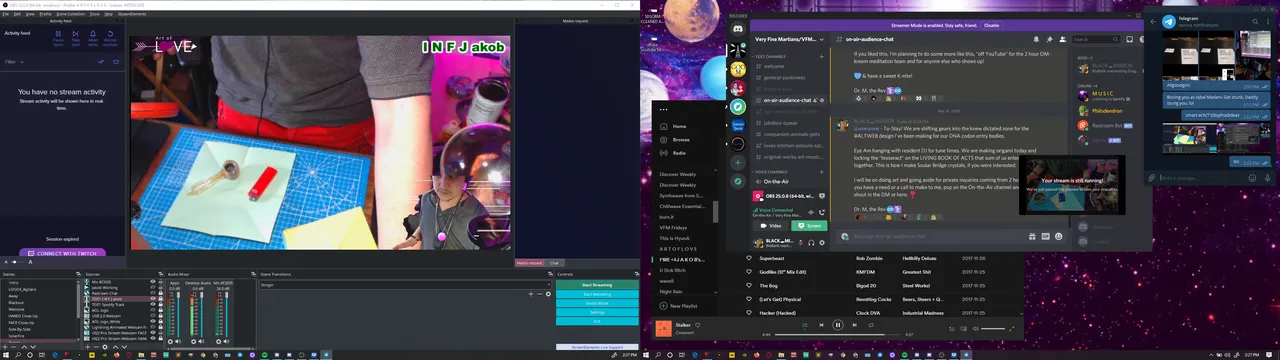
Task: Toggle lock on Mic AT2035 source
Action: (161, 282)
